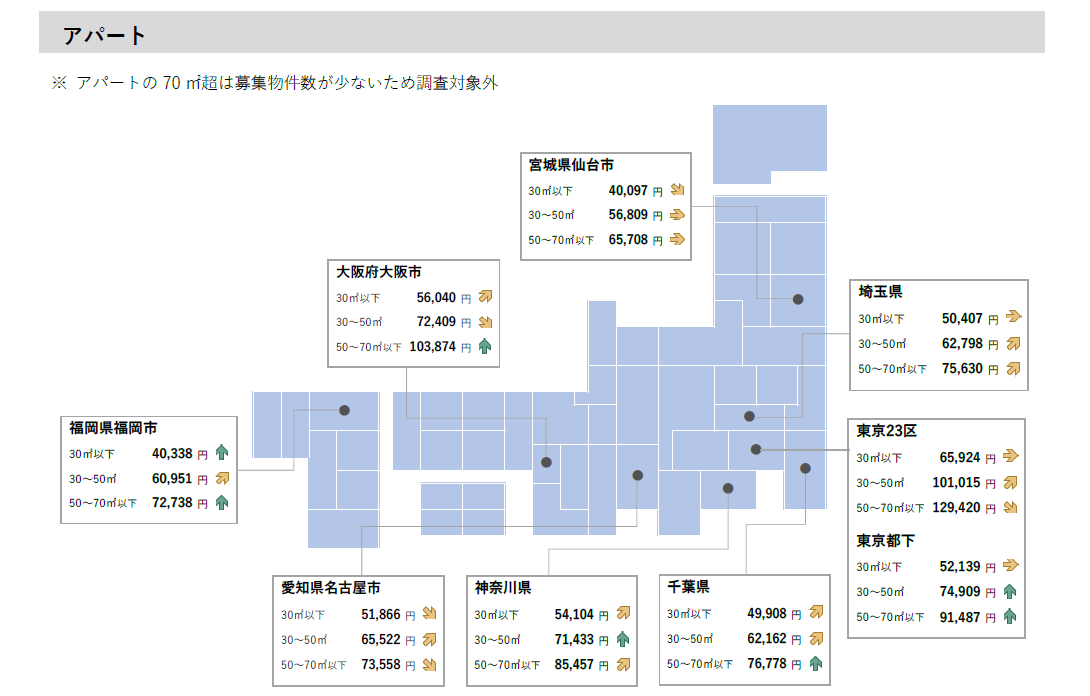This screenshot has height=696, width=1090.
Task: Click the map dot linked to 大阪府大阪市
Action: (x=546, y=462)
